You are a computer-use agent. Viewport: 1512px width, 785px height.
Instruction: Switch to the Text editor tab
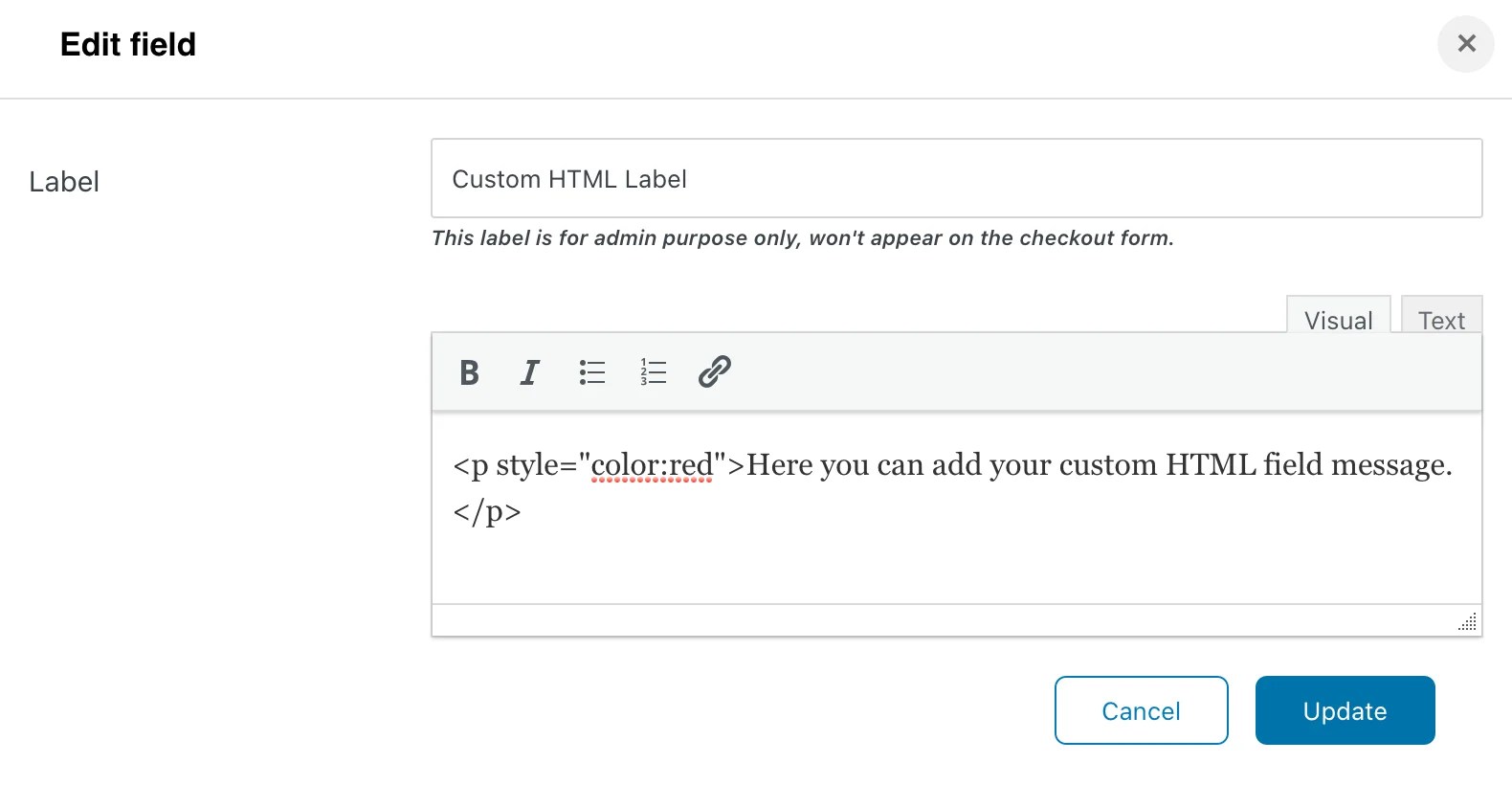click(1441, 320)
